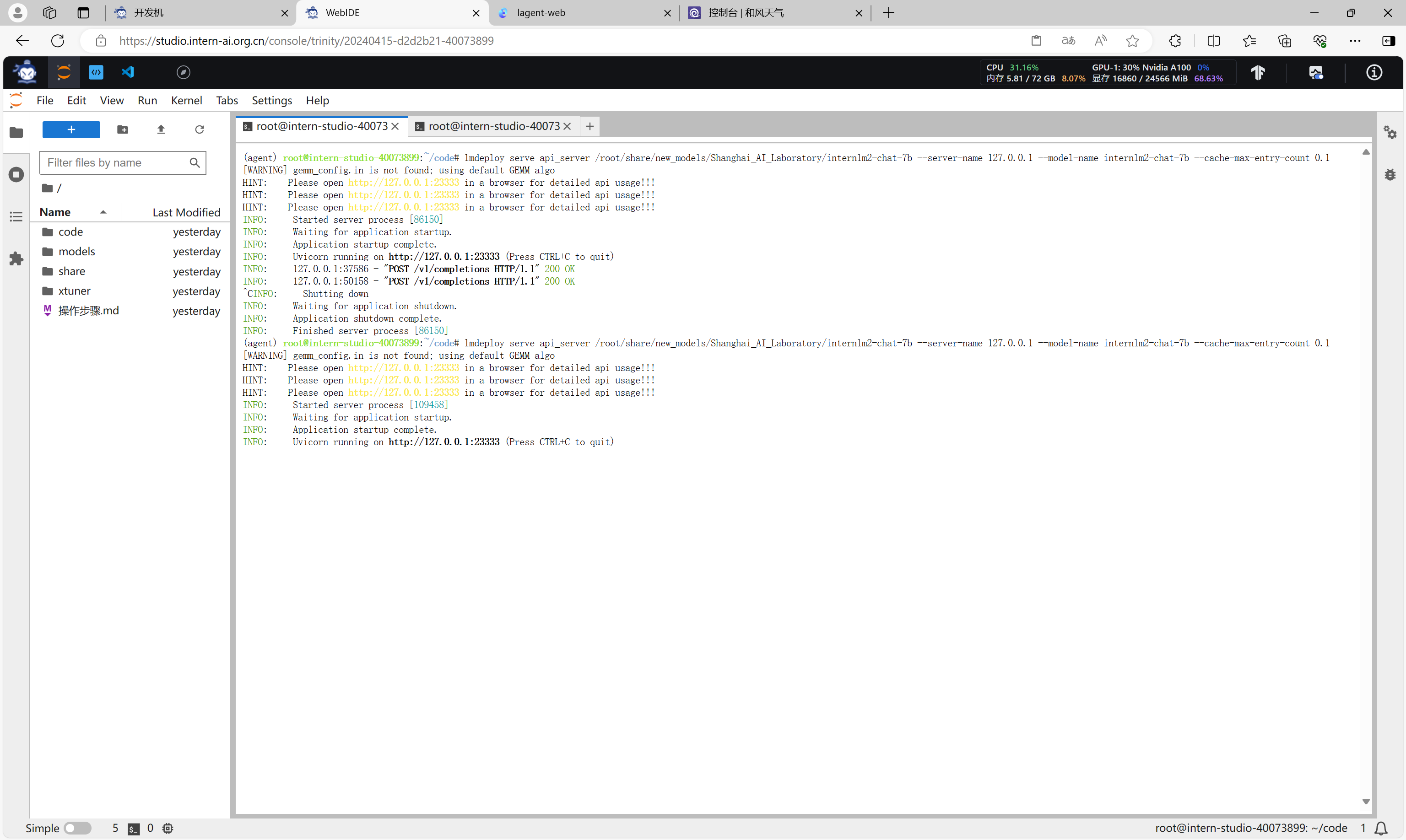The image size is (1406, 840).
Task: Click the remote desktop icon in the top bar
Action: tap(1315, 72)
